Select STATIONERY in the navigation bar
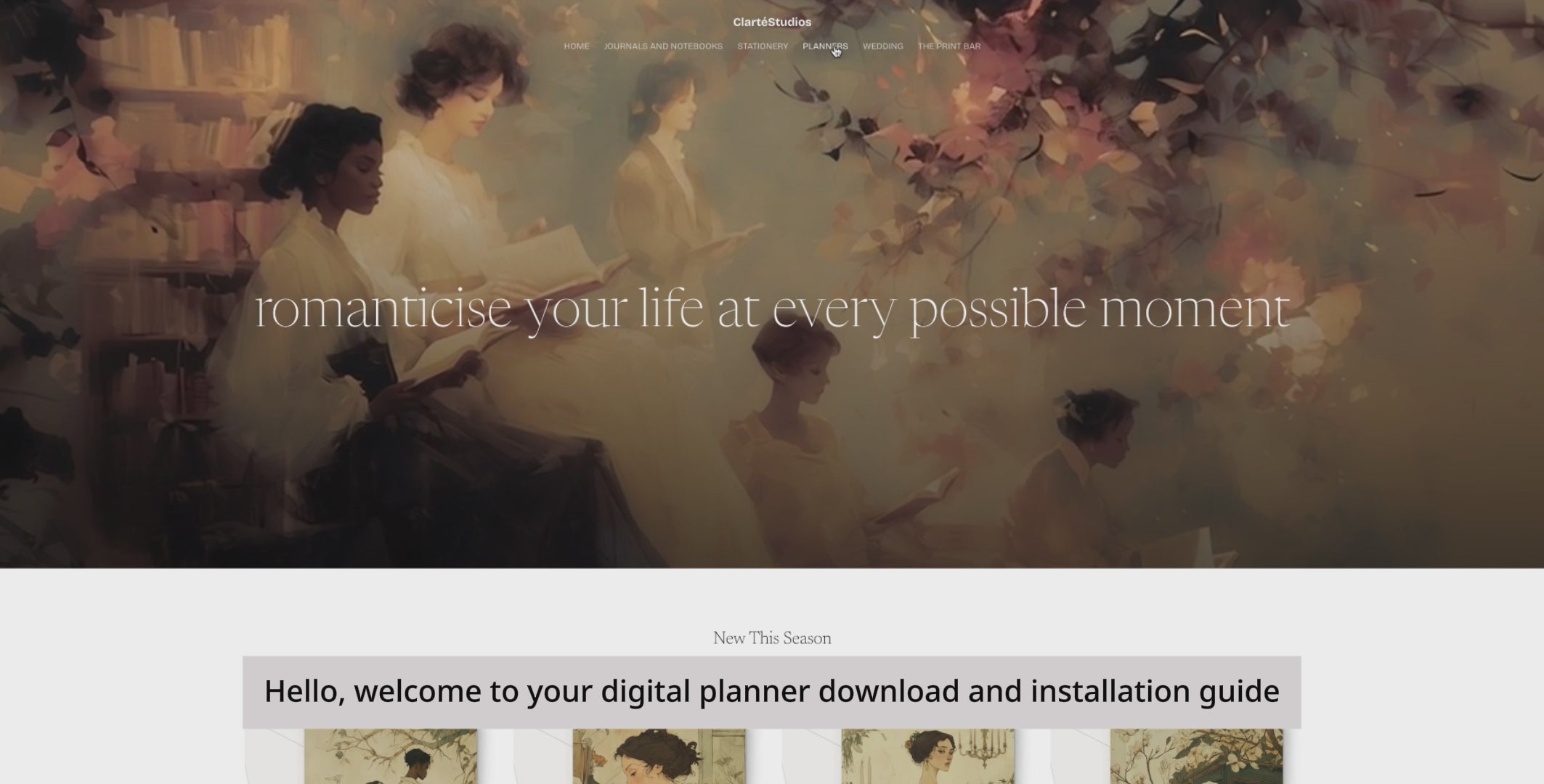Viewport: 1544px width, 784px height. [763, 46]
